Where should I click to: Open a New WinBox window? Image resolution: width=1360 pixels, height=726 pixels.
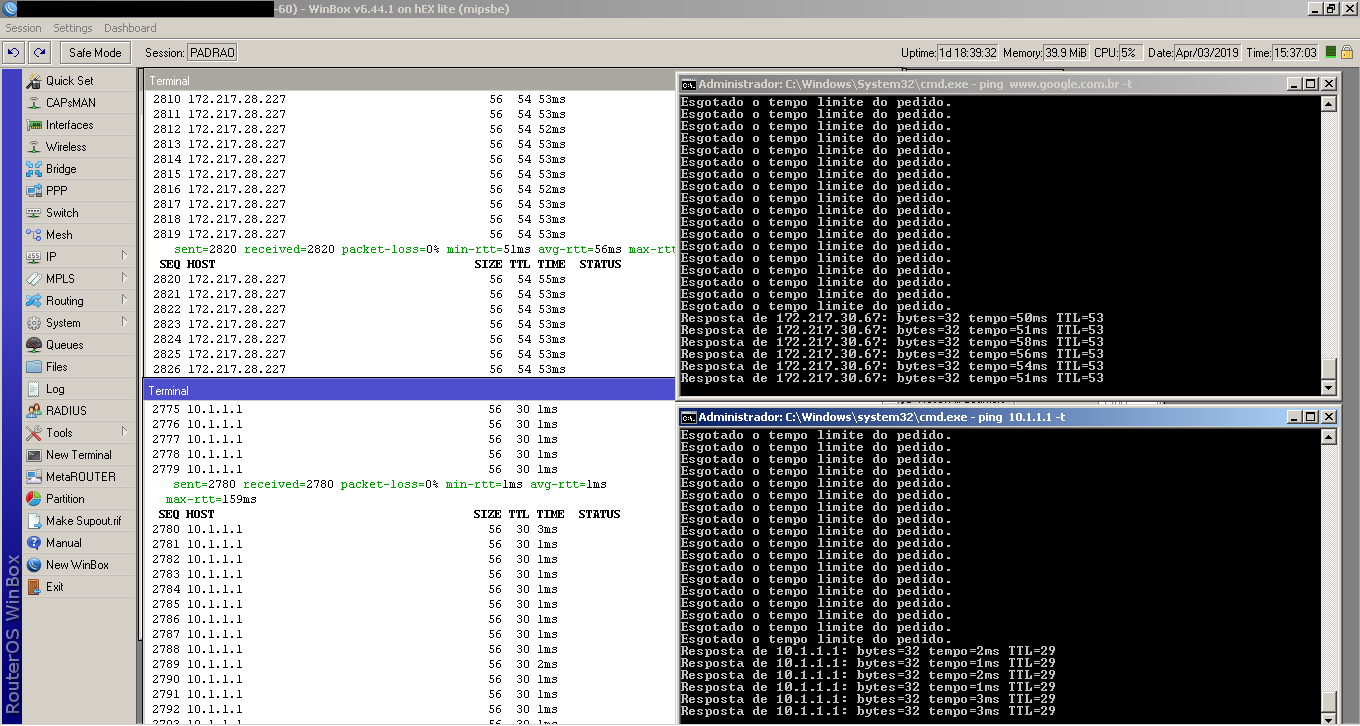78,565
